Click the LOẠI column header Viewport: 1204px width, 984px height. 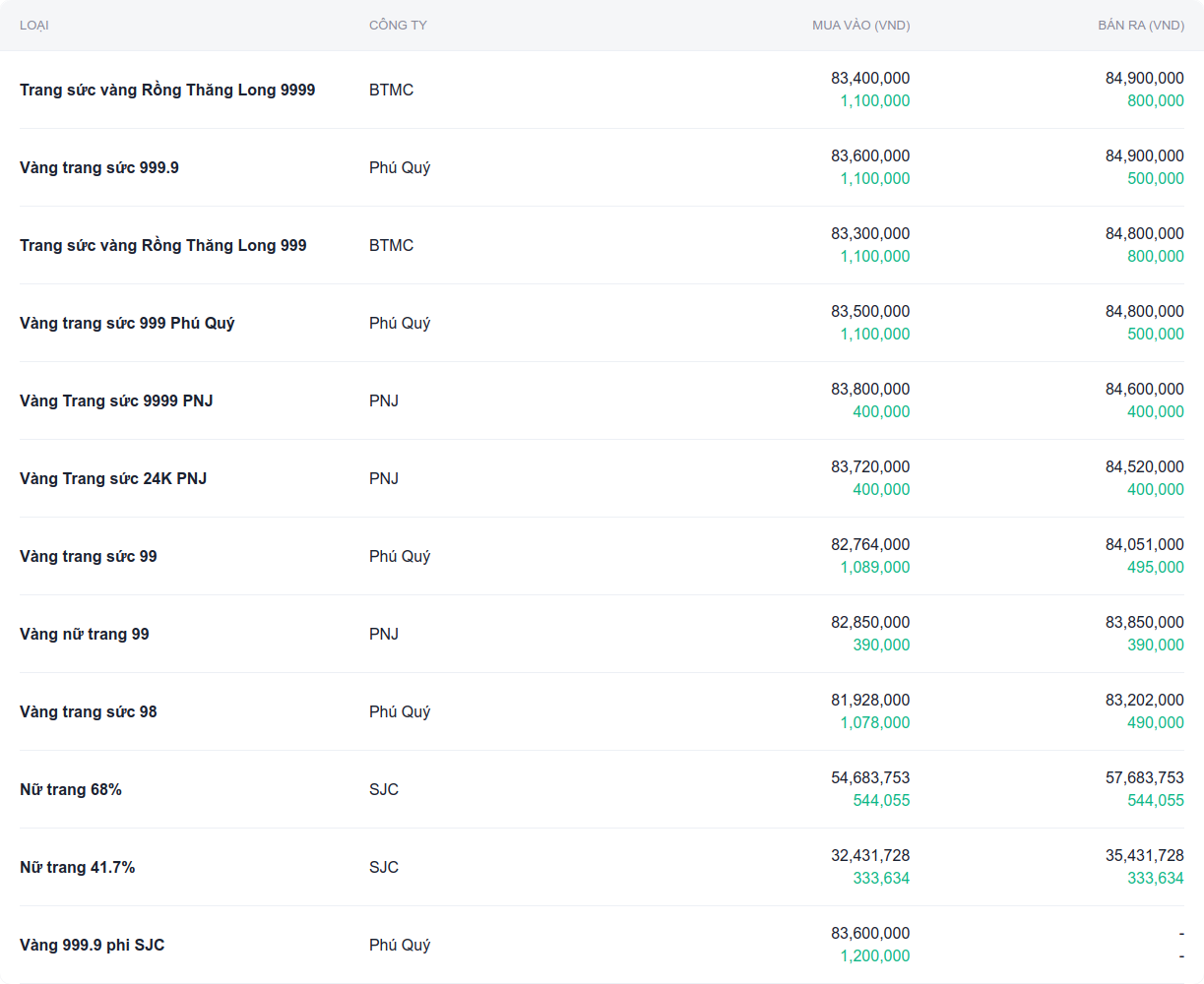click(x=34, y=26)
